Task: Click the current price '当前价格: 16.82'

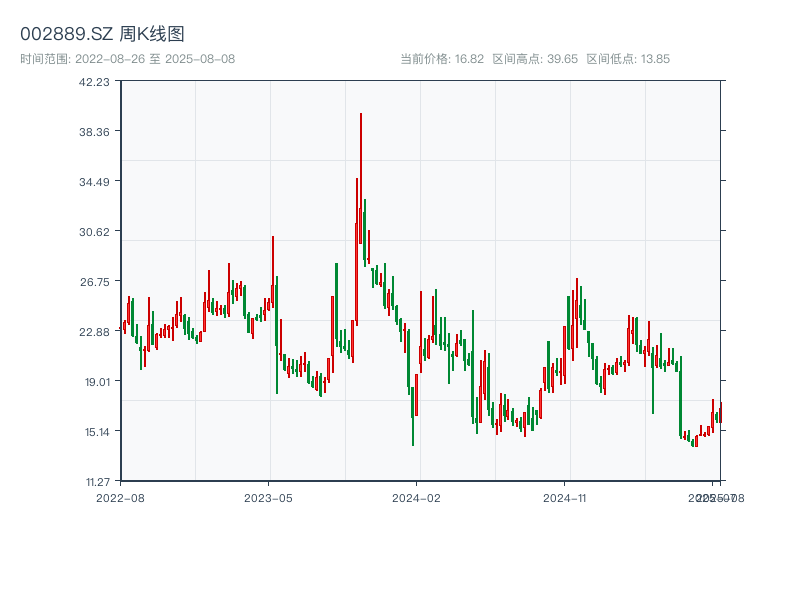Action: click(442, 59)
